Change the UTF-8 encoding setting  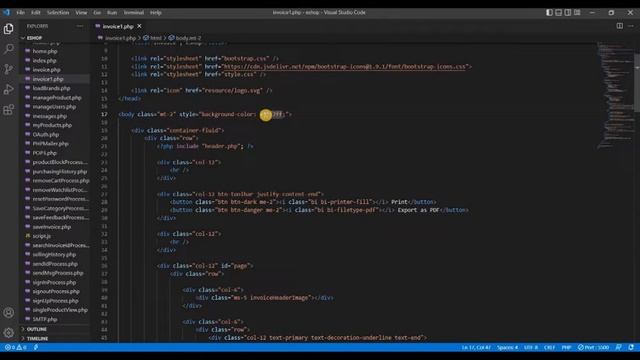coord(531,347)
